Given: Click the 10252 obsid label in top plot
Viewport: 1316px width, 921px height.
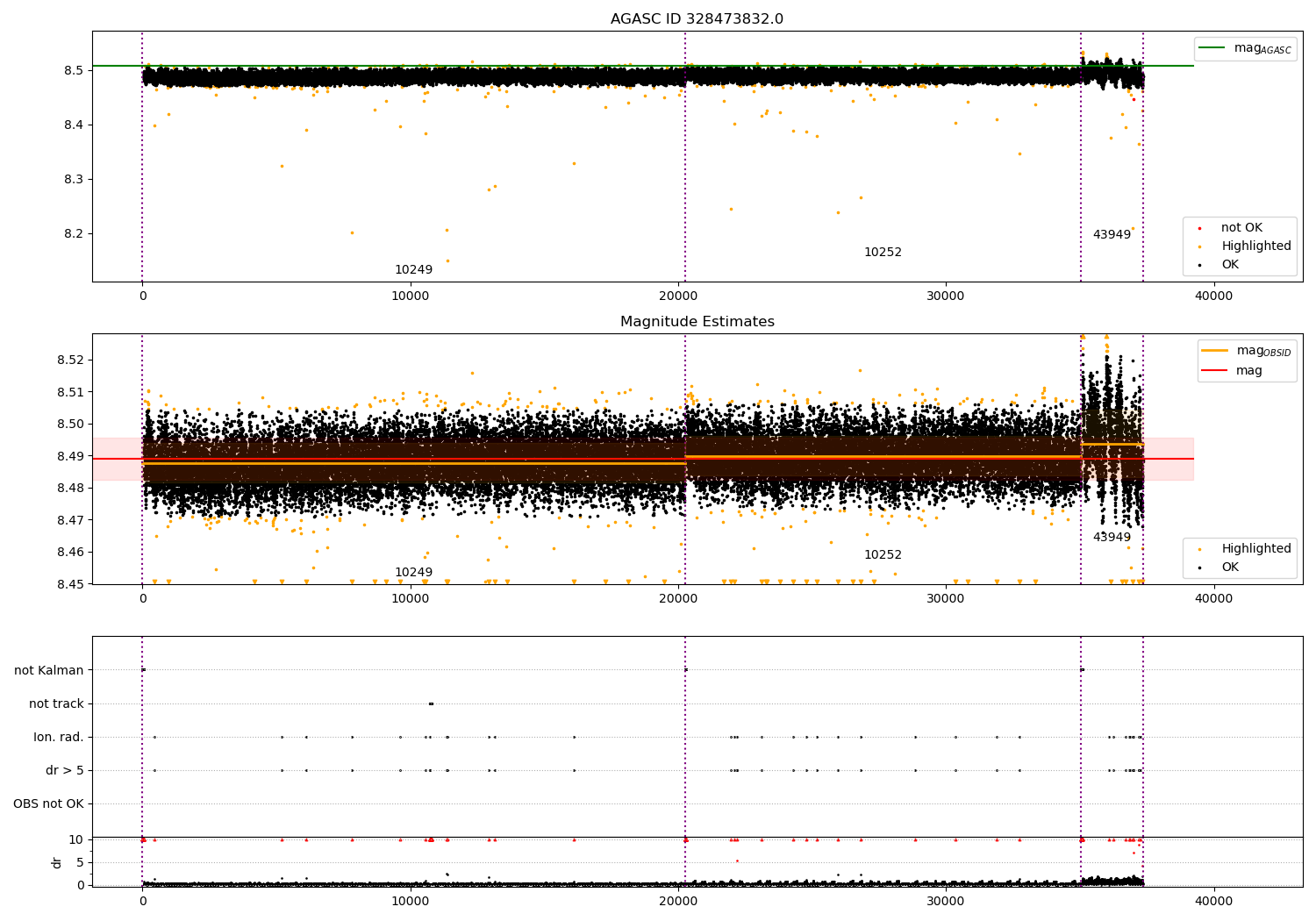Looking at the screenshot, I should [883, 253].
